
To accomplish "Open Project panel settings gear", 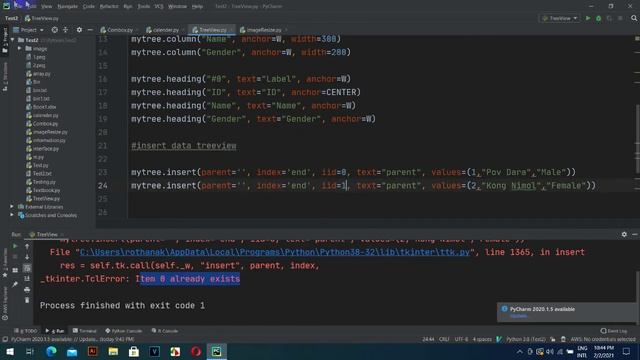I will click(79, 30).
